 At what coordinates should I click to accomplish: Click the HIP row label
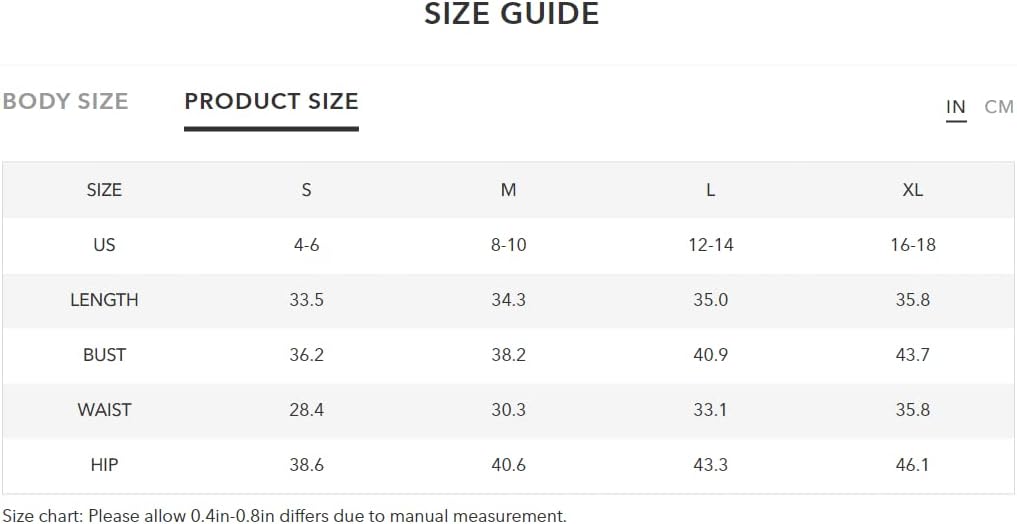(x=104, y=465)
